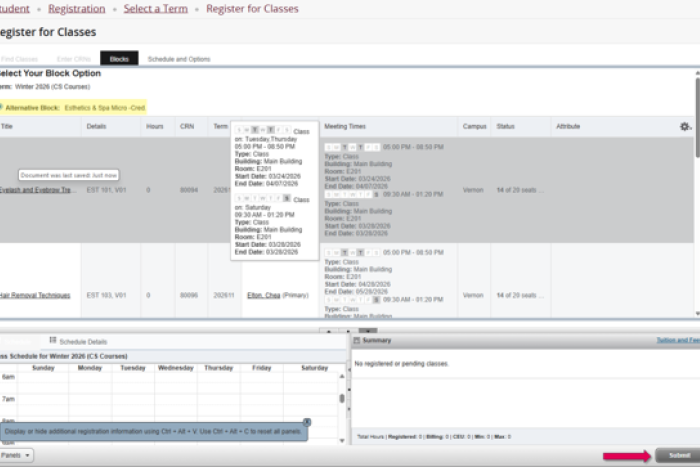700x467 pixels.
Task: Click the 'Document was last saved' tooltip
Action: pos(69,175)
